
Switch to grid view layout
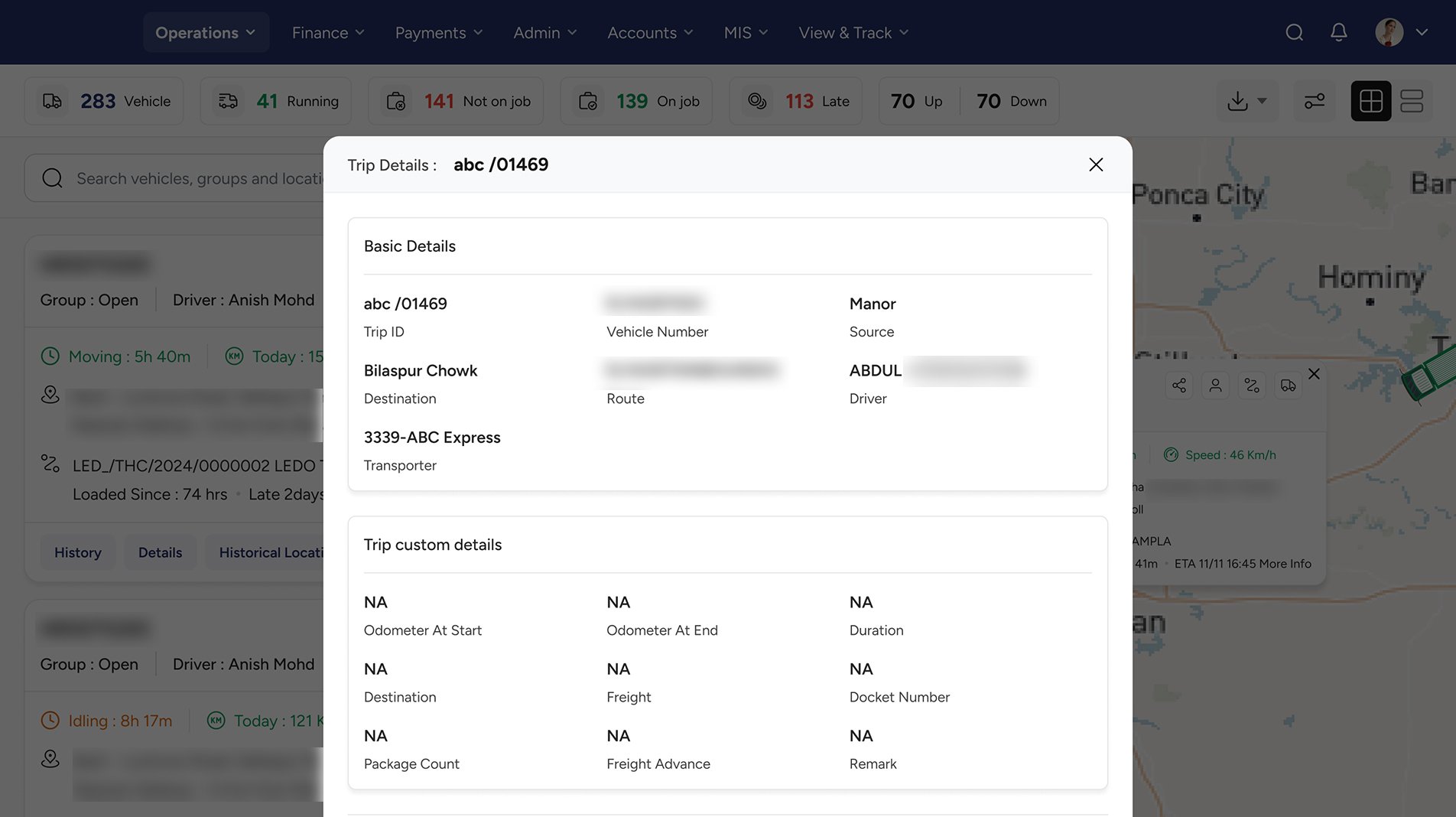pyautogui.click(x=1370, y=101)
